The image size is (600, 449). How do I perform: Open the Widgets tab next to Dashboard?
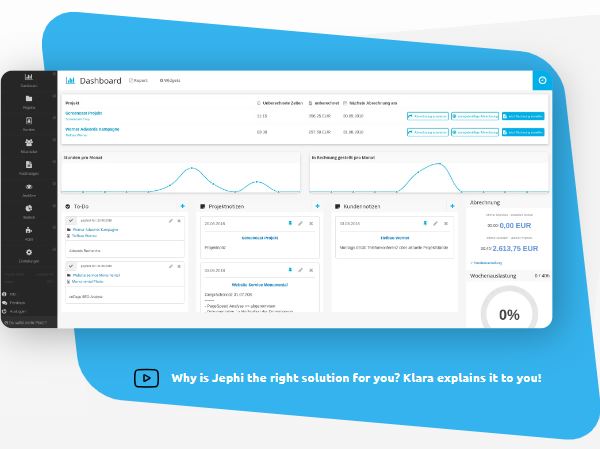coord(170,80)
